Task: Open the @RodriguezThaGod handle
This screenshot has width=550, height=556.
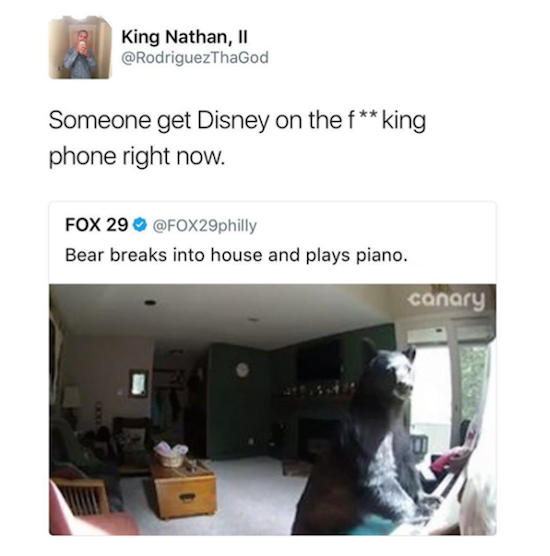Action: coord(195,58)
